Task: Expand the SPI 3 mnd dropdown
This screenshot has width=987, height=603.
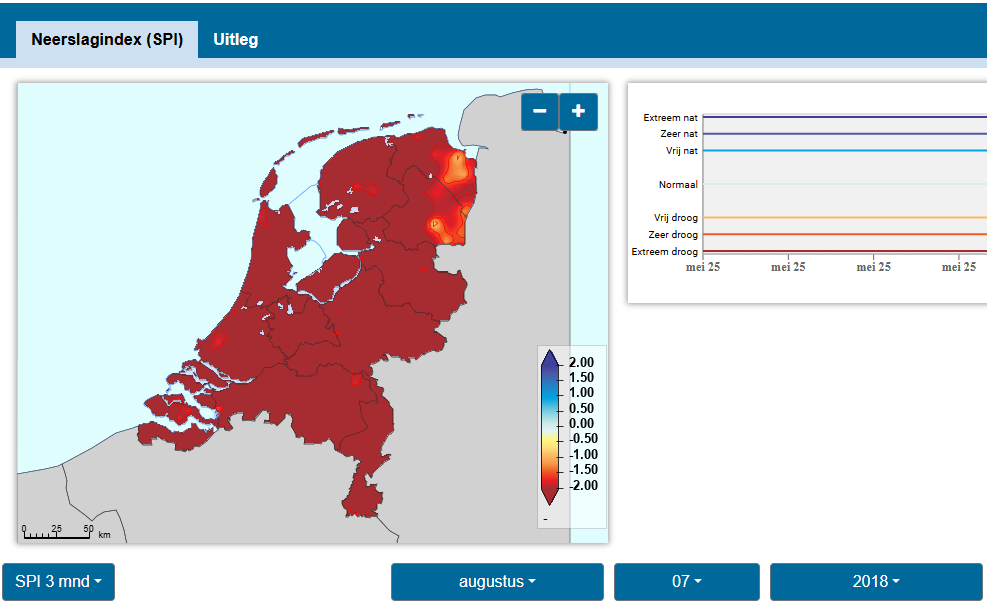Action: click(x=59, y=582)
